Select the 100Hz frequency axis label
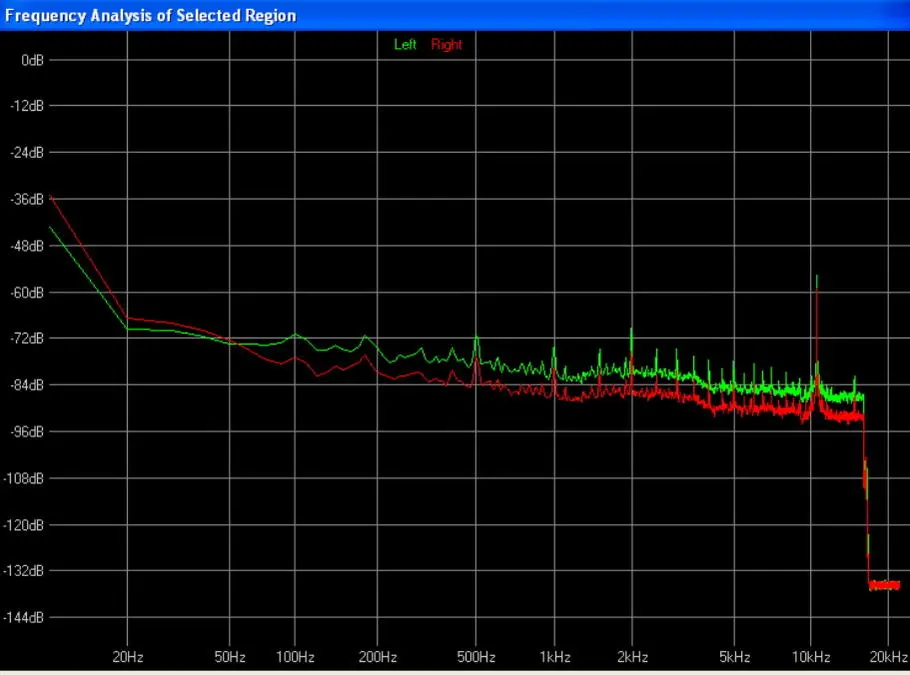 coord(294,657)
